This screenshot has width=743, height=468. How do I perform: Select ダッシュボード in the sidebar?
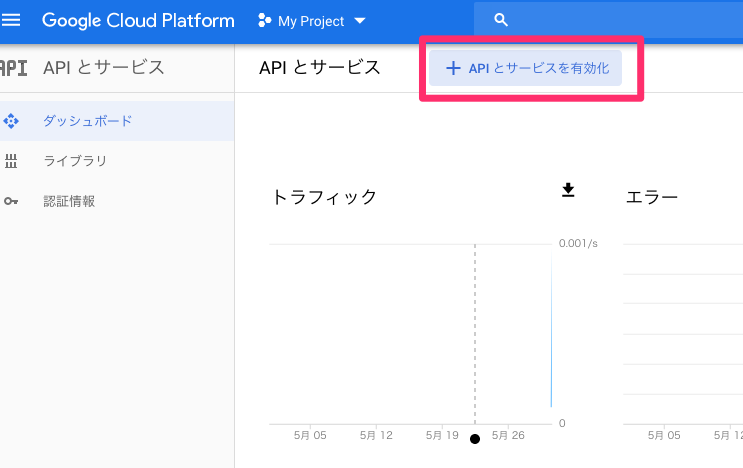click(x=117, y=121)
